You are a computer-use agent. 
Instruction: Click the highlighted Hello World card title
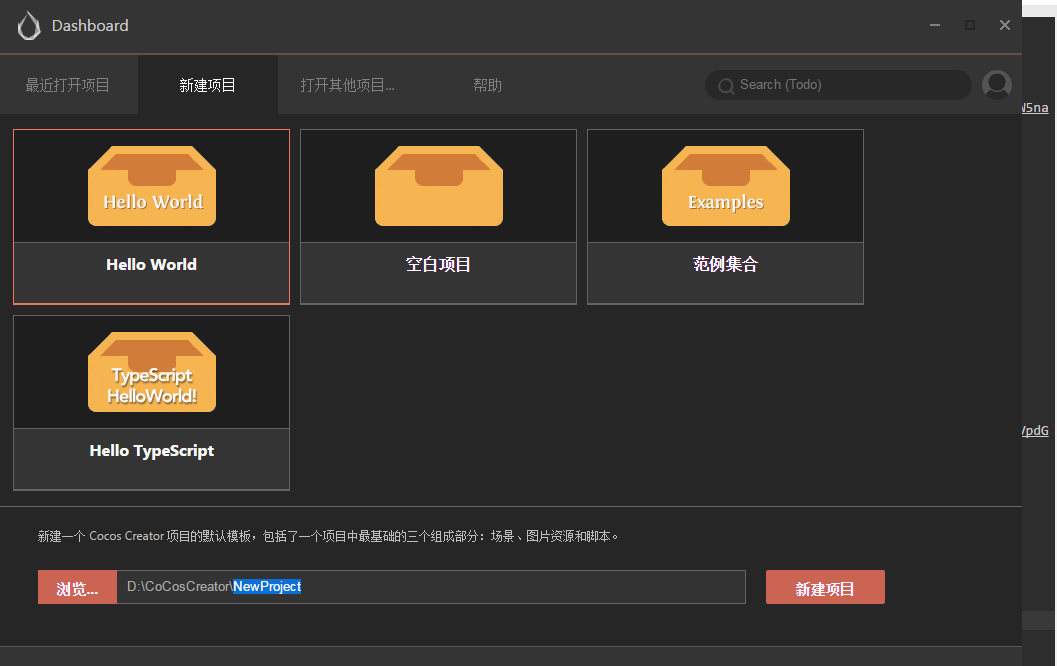point(151,264)
